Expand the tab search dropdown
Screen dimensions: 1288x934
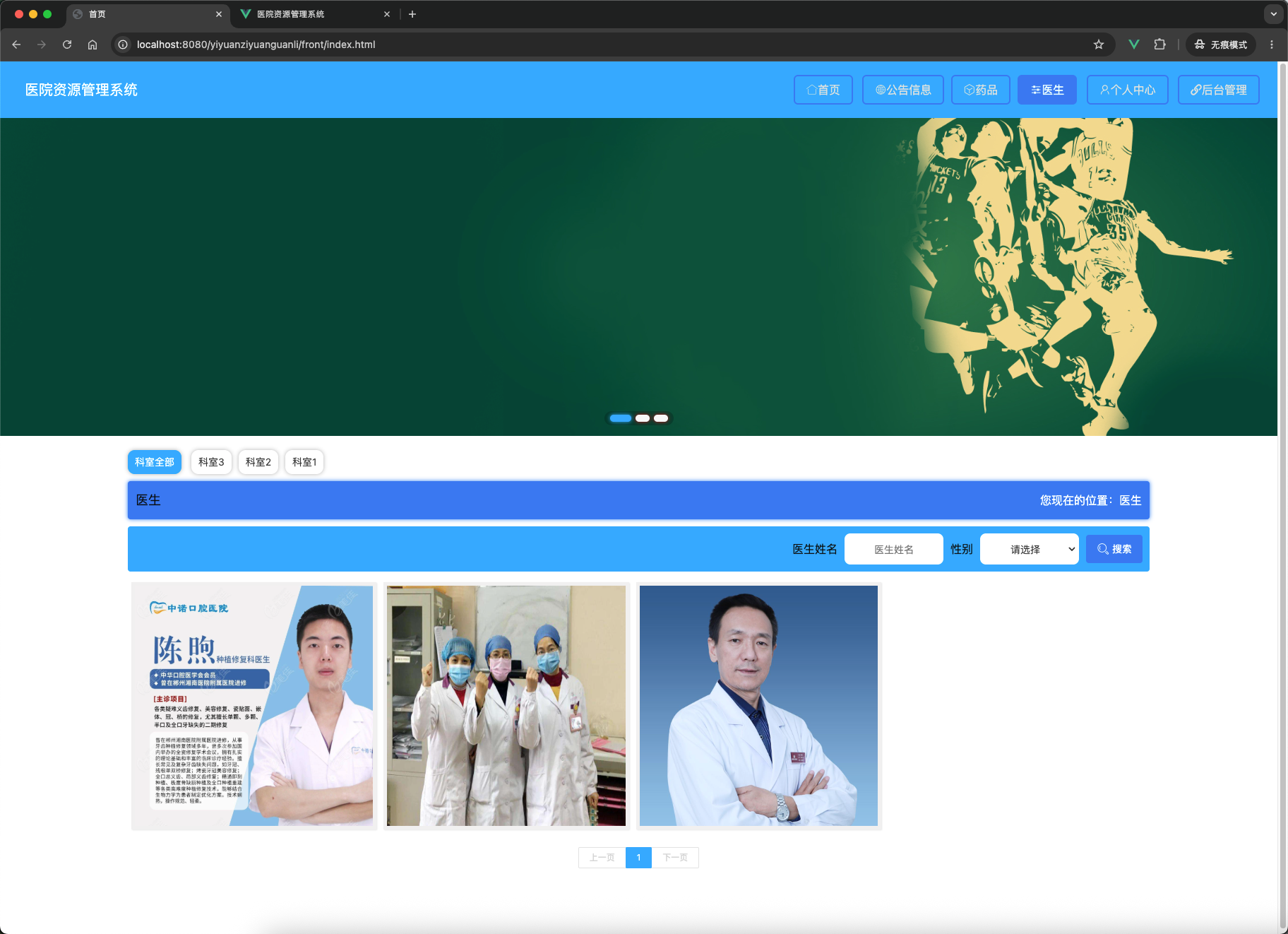point(1274,14)
